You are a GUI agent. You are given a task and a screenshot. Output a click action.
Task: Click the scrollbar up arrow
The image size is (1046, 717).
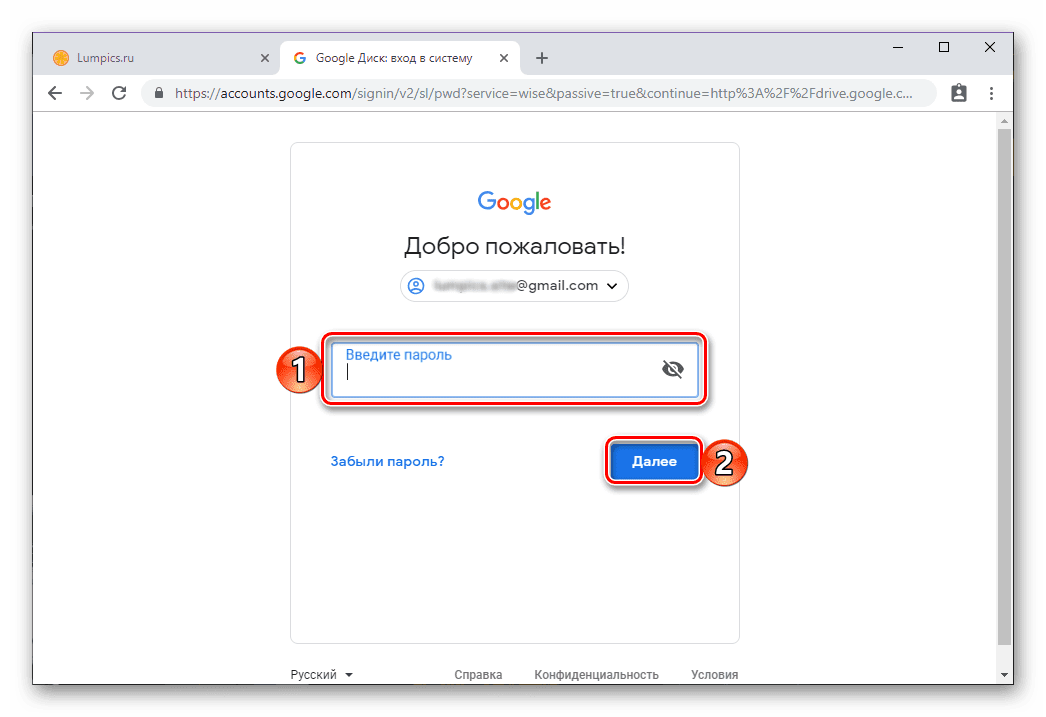coord(1004,121)
